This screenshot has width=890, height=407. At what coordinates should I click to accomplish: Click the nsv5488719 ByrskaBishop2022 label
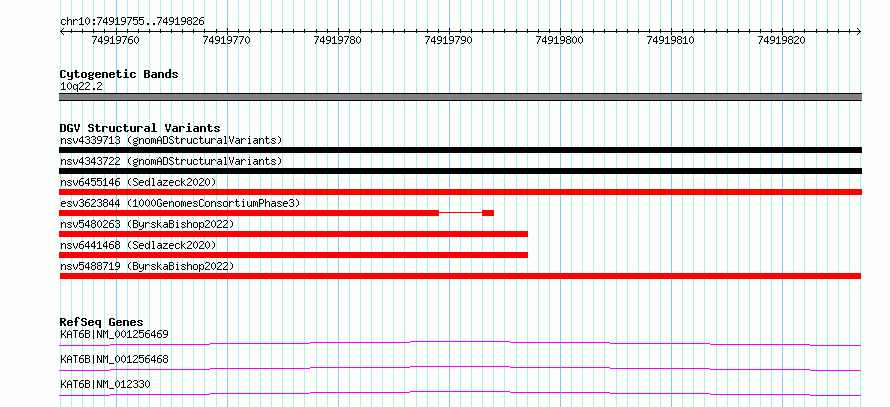146,266
